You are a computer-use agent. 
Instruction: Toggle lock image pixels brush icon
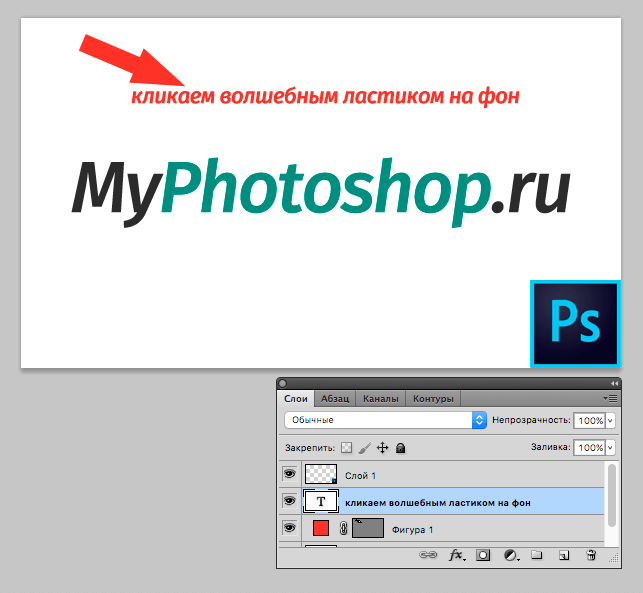click(x=364, y=448)
